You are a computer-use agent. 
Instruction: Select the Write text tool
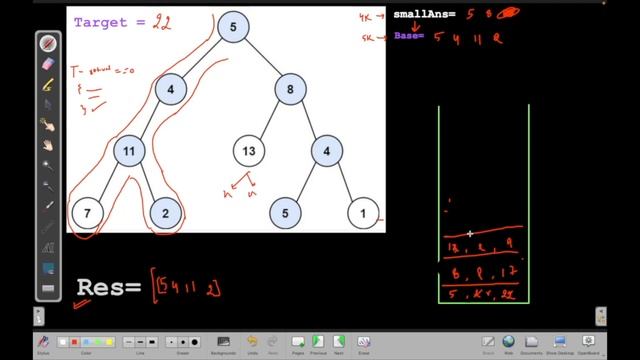tap(48, 247)
